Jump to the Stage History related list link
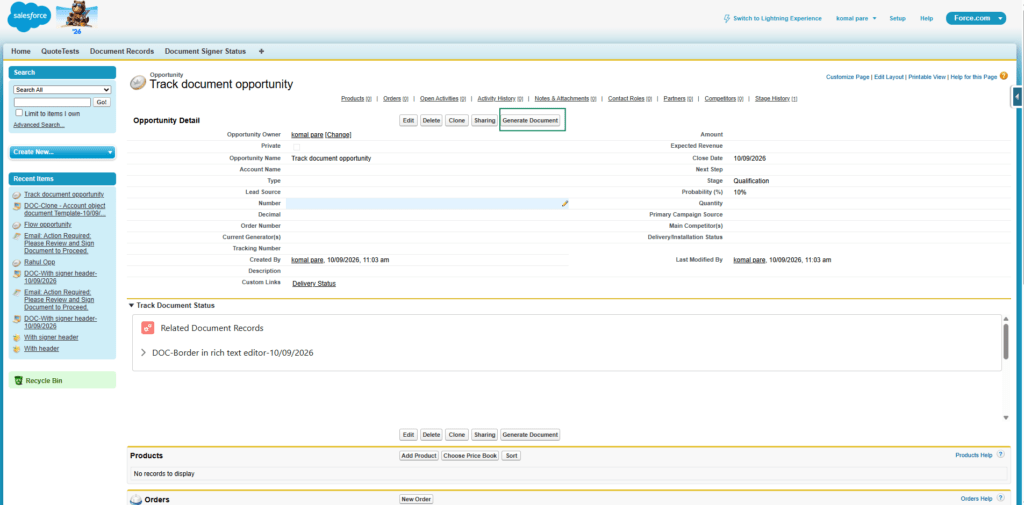Screen dimensions: 1024x505 tap(776, 99)
